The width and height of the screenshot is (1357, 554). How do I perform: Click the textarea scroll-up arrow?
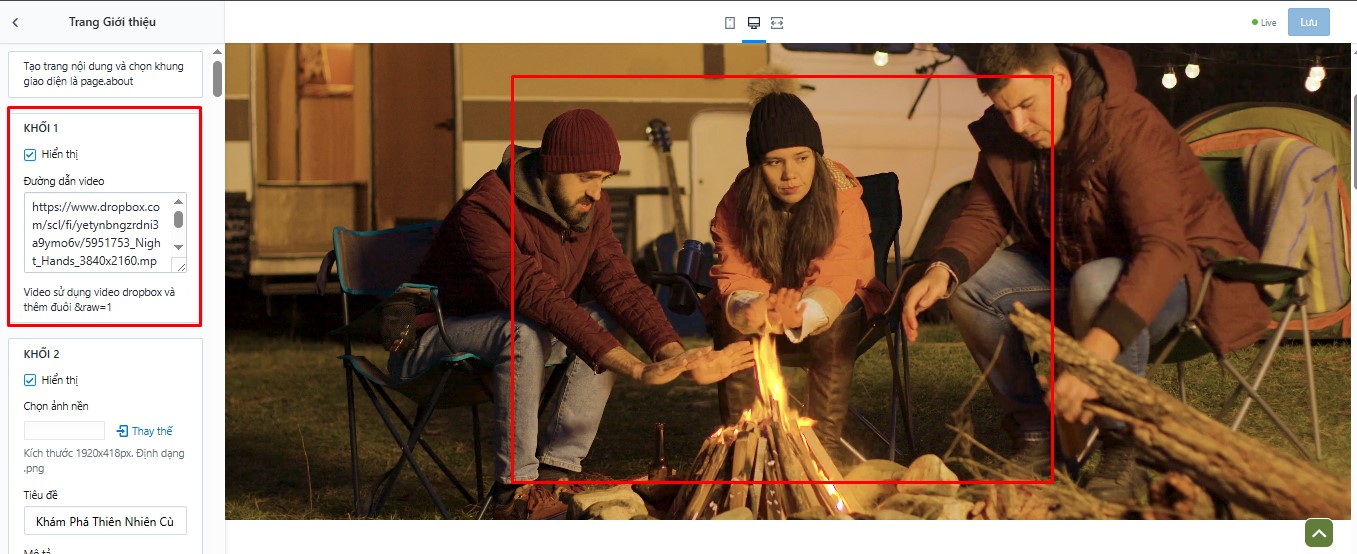point(179,200)
